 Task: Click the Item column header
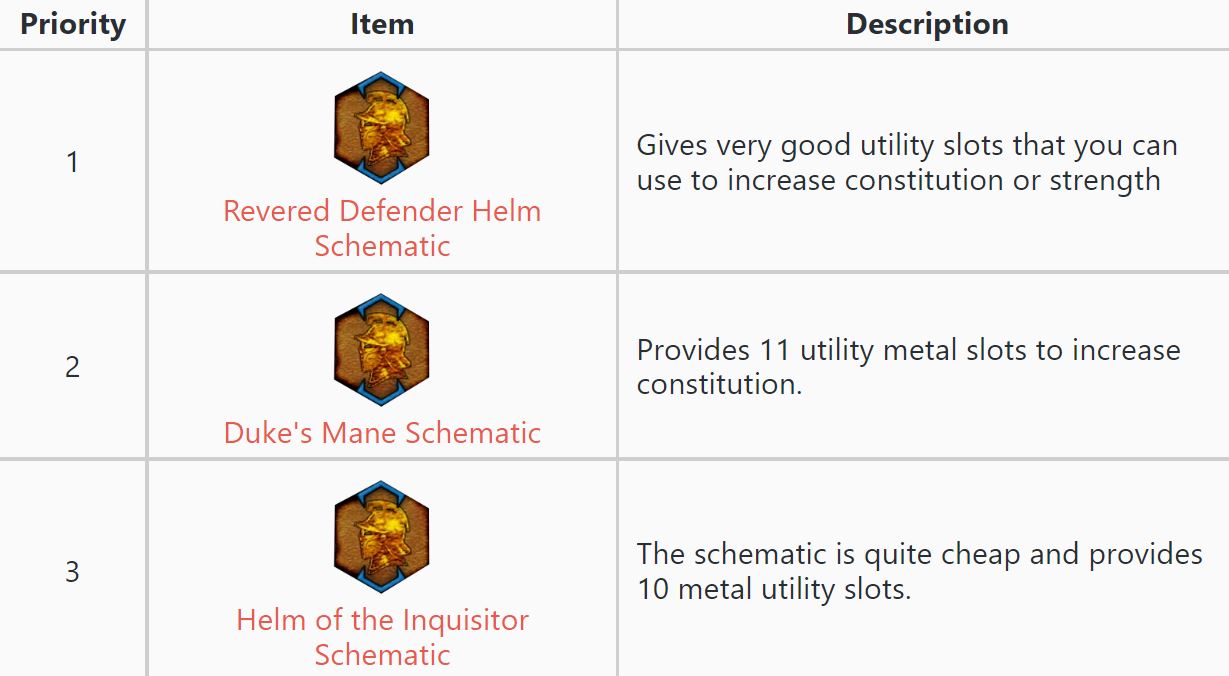click(382, 24)
